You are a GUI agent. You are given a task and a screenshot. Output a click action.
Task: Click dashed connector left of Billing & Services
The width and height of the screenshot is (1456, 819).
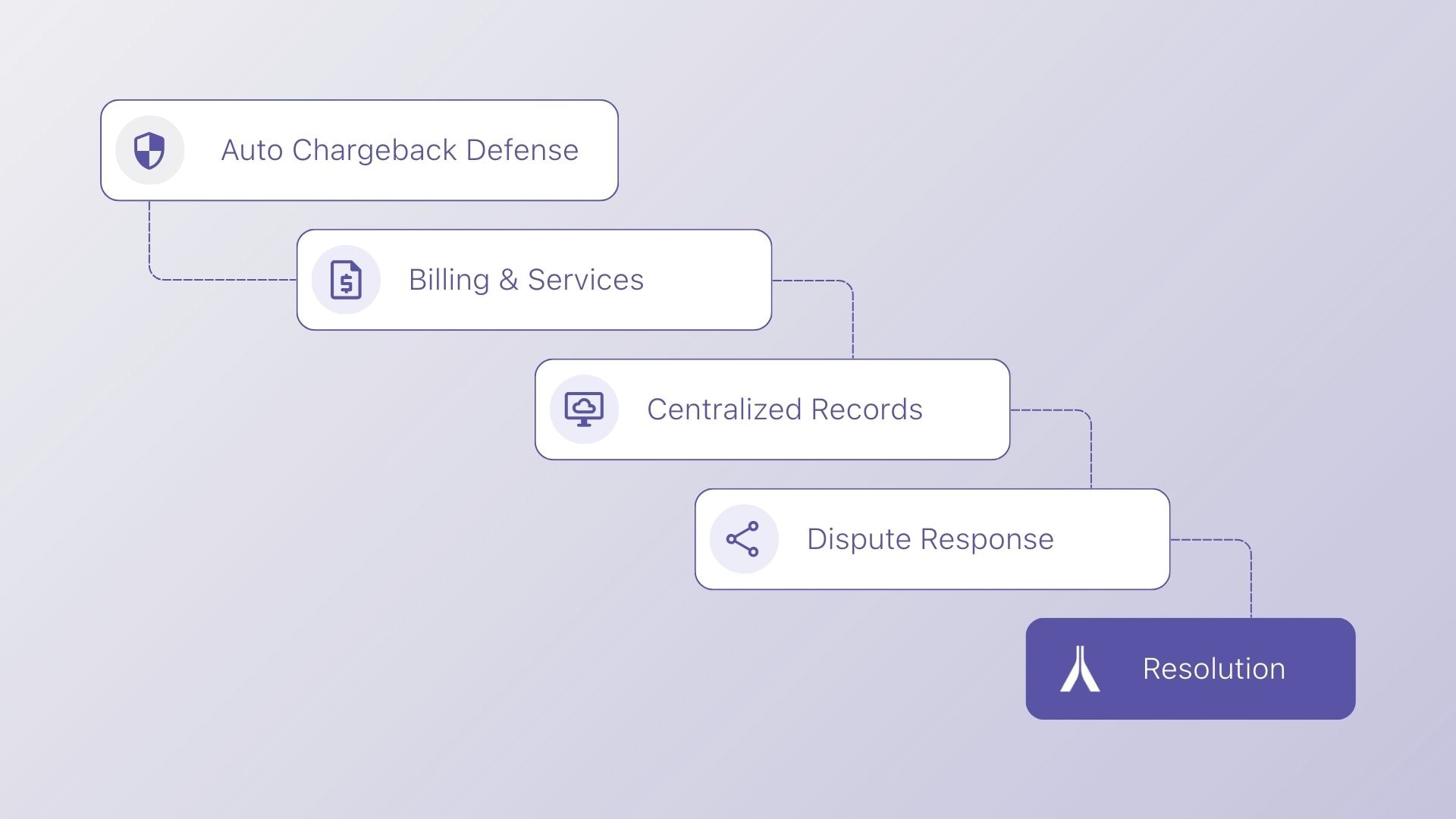coord(220,280)
